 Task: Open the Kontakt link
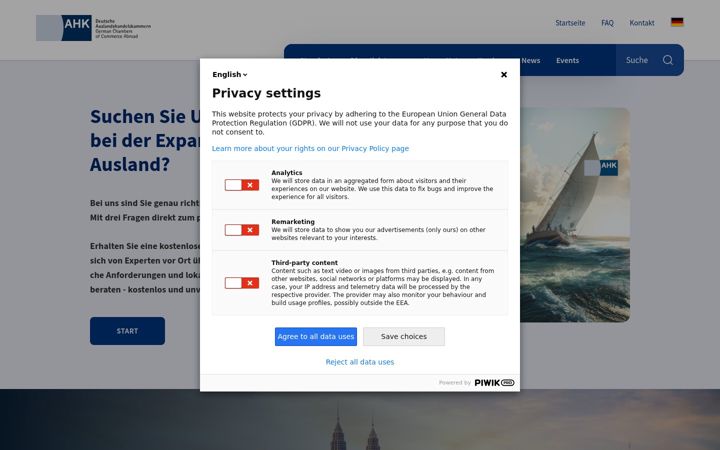641,22
